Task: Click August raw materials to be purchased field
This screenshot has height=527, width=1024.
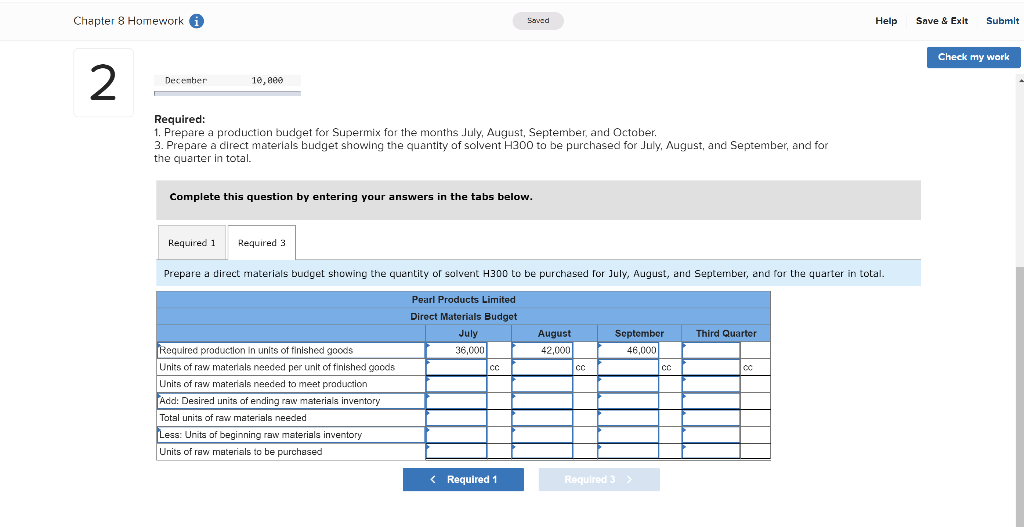Action: click(543, 451)
